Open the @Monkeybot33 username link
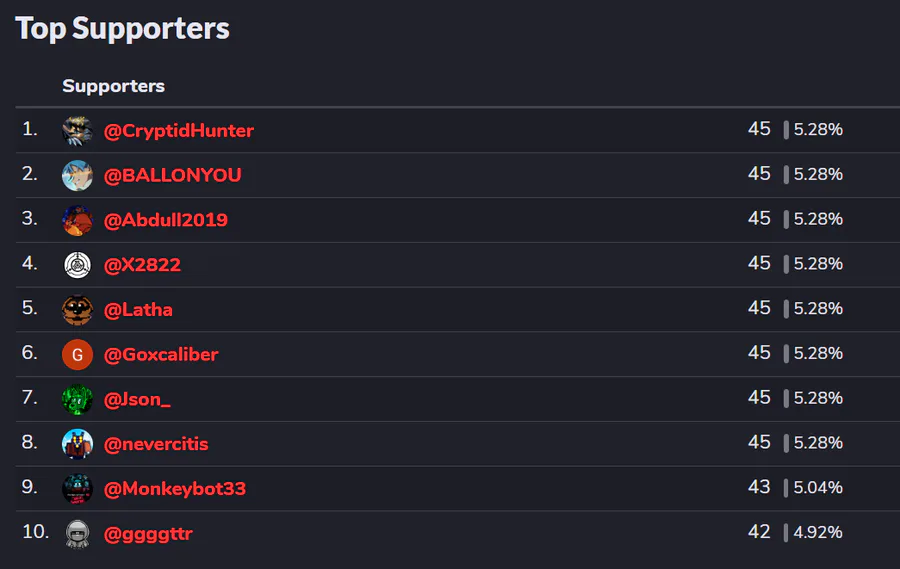The width and height of the screenshot is (900, 569). pos(174,489)
